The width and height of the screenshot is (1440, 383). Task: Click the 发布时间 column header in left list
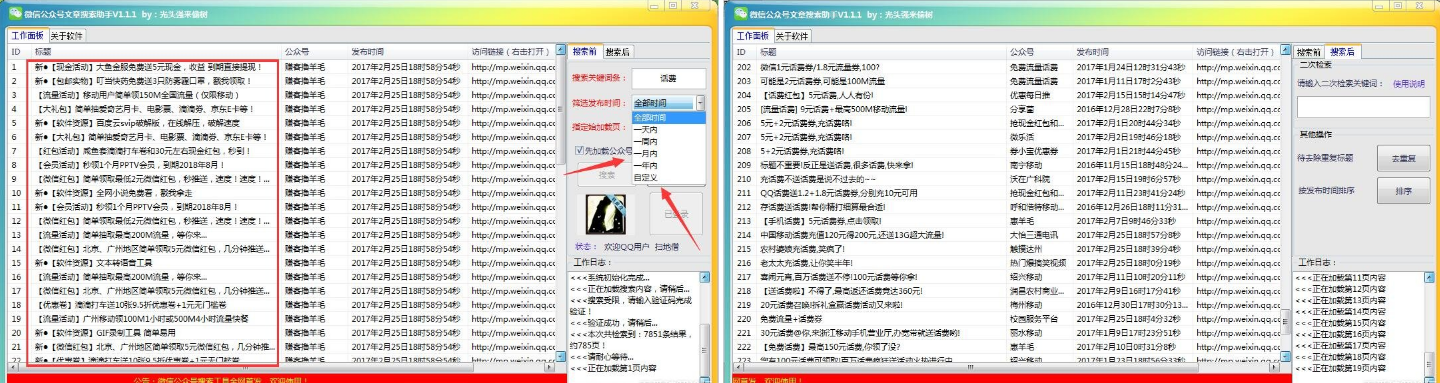pyautogui.click(x=368, y=51)
